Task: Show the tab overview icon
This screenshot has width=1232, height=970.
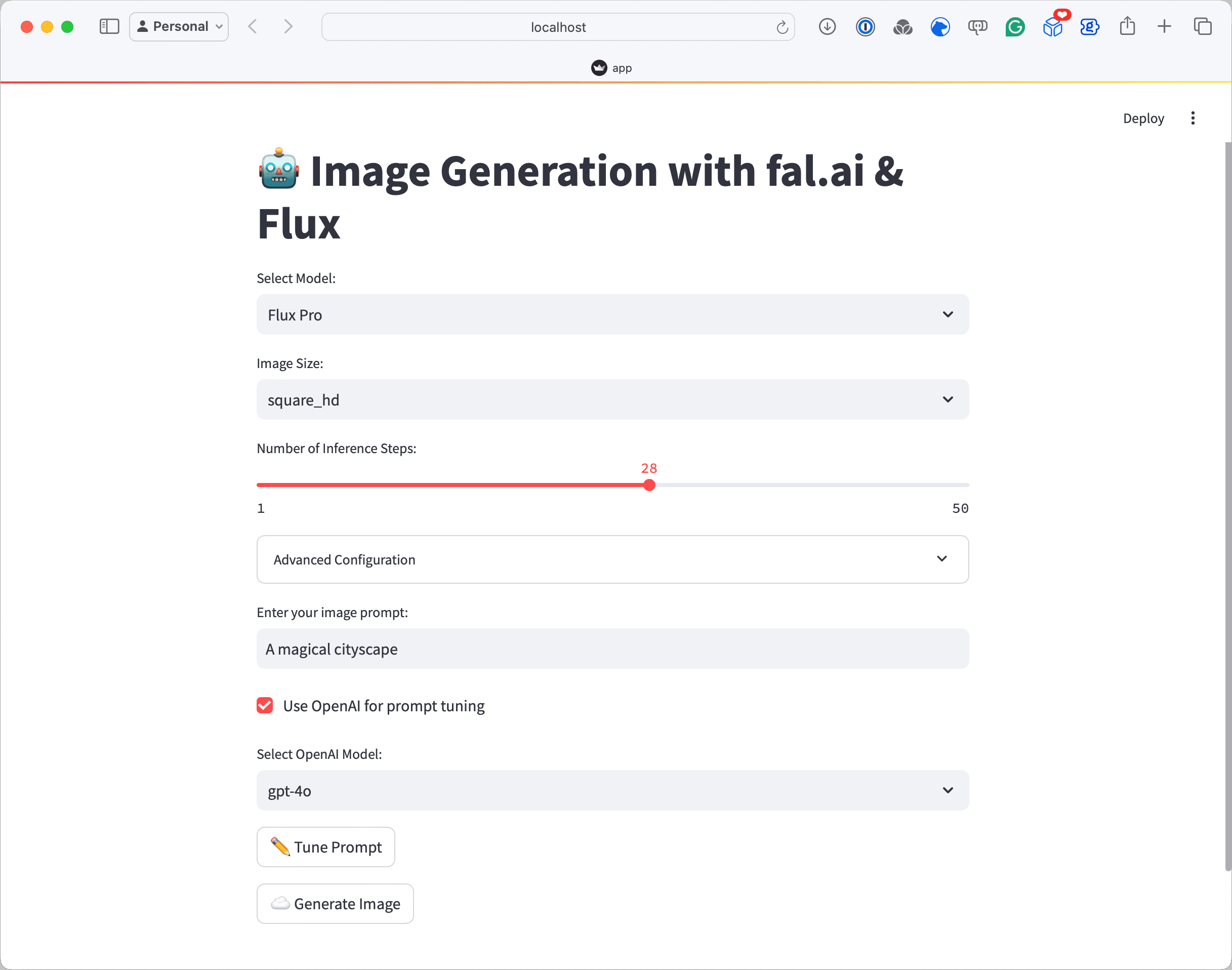Action: click(1202, 27)
